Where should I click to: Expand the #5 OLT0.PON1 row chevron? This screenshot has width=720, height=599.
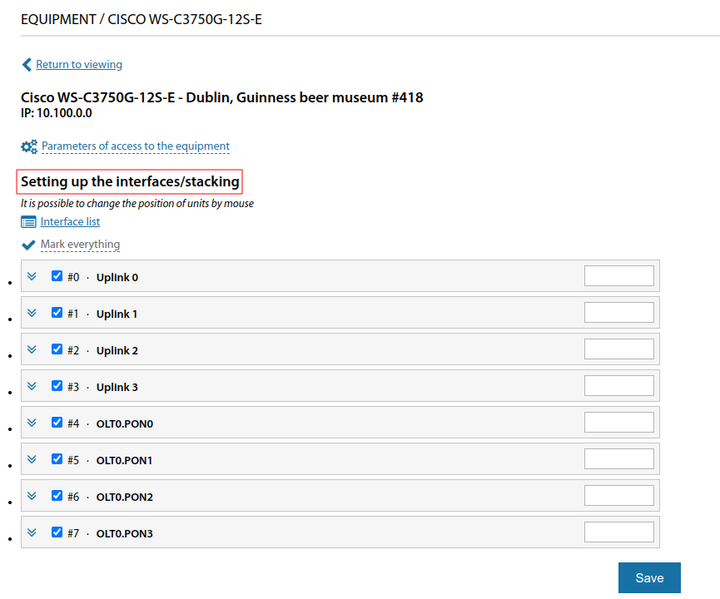32,460
